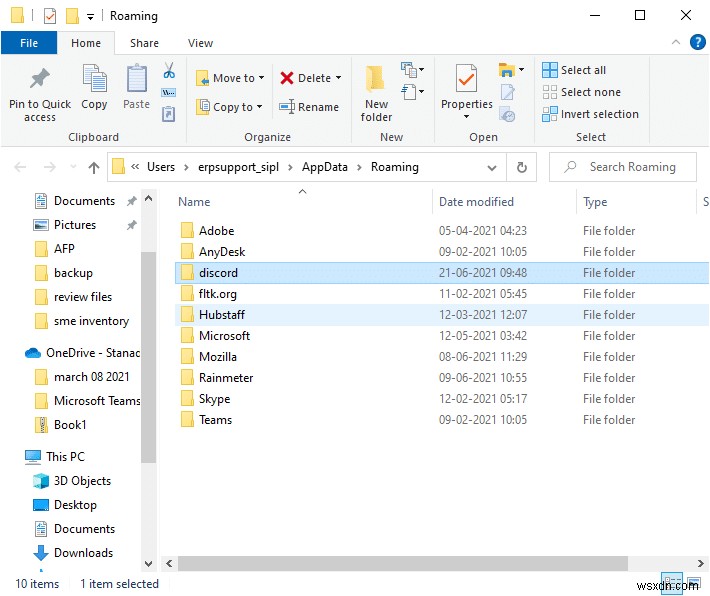
Task: Click Select none
Action: (x=581, y=92)
